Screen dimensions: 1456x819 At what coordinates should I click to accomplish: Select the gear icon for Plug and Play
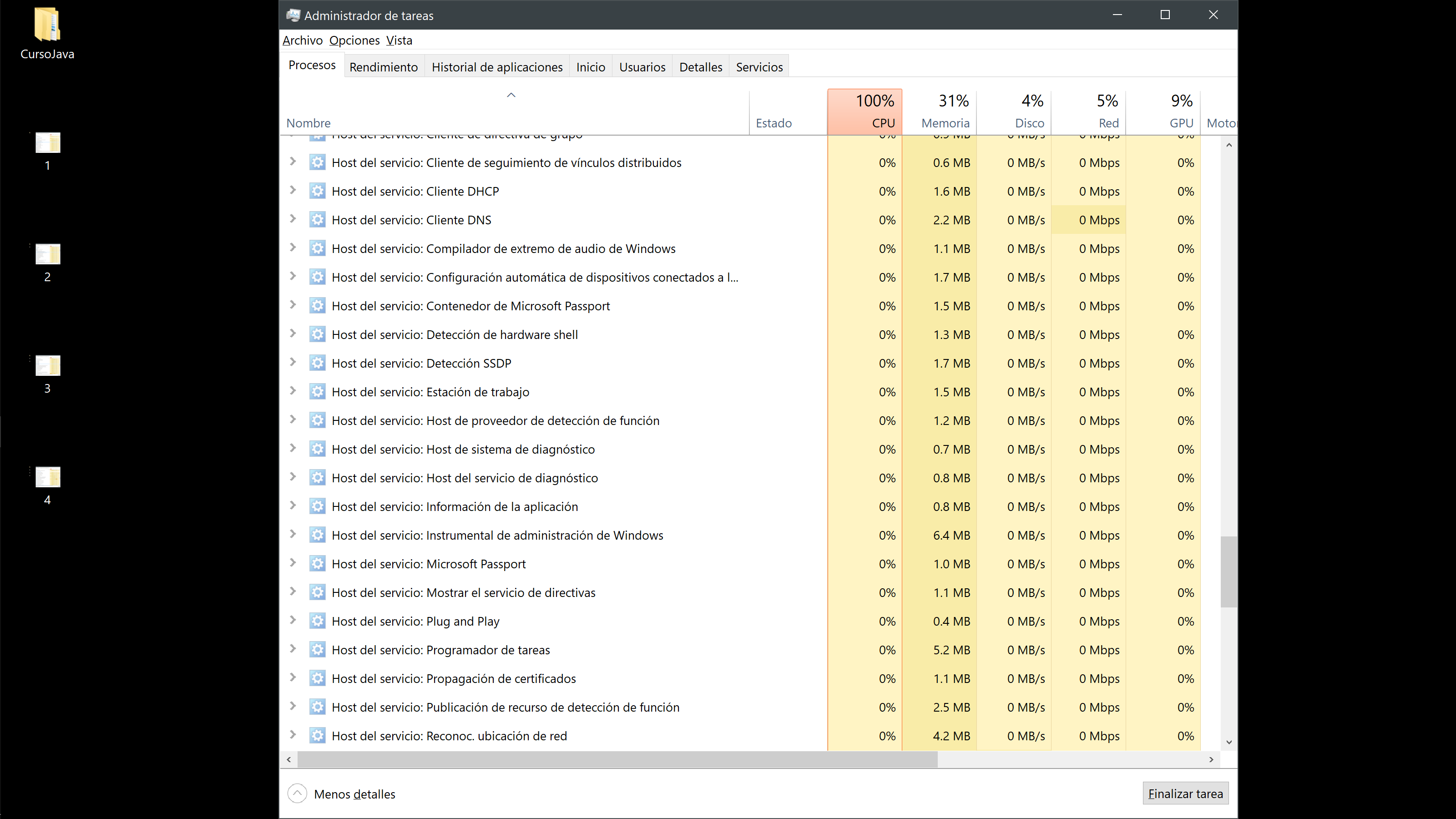(317, 621)
